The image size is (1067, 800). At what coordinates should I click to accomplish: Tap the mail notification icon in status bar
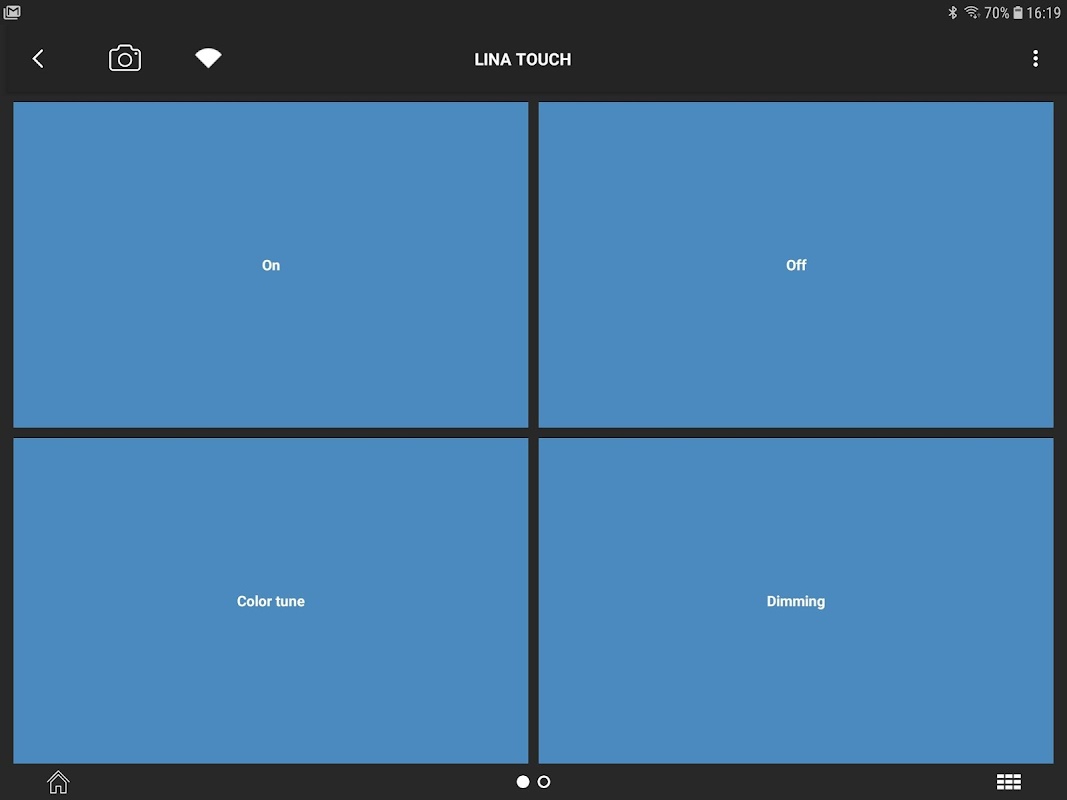(12, 12)
